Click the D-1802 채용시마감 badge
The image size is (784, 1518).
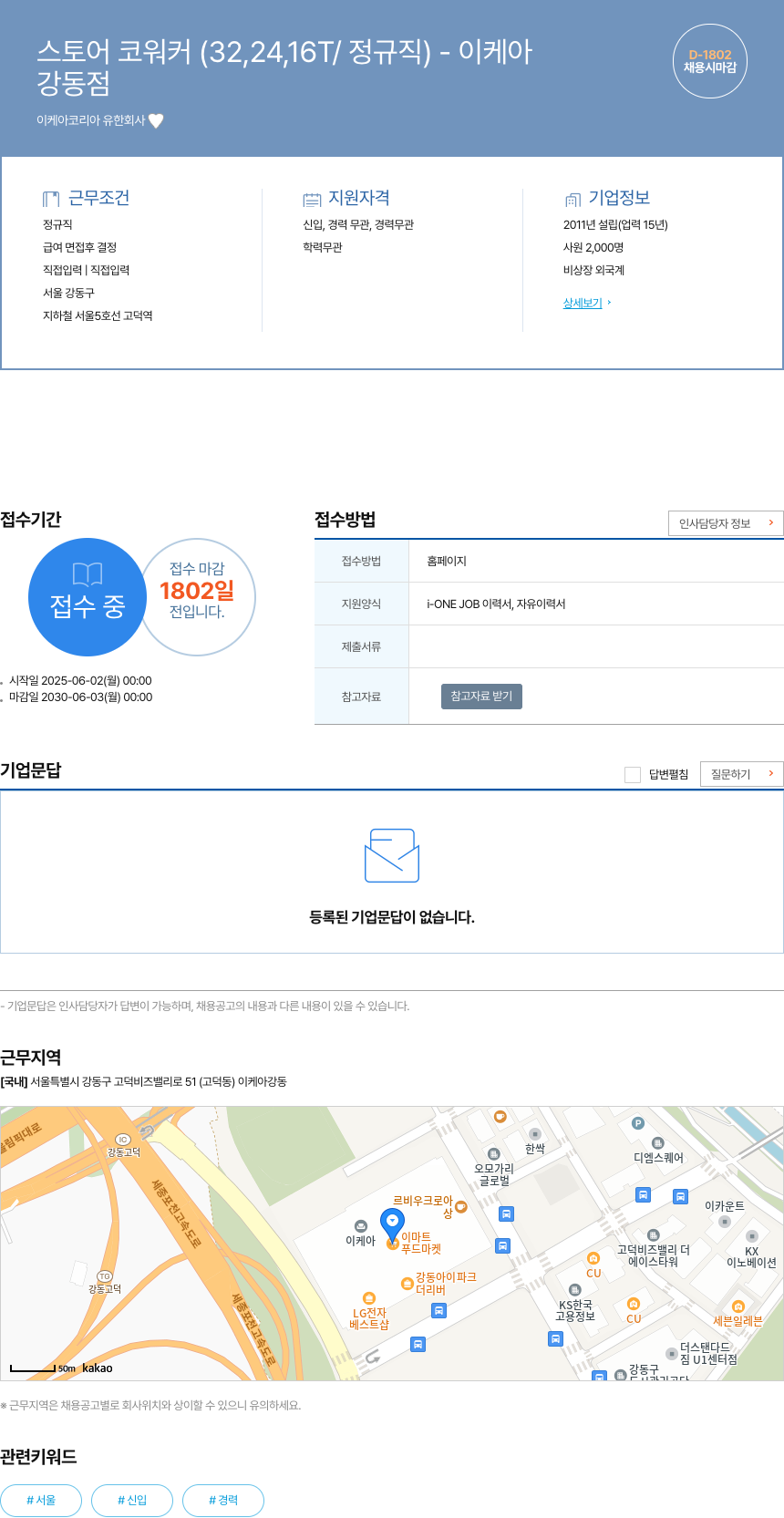pyautogui.click(x=710, y=61)
